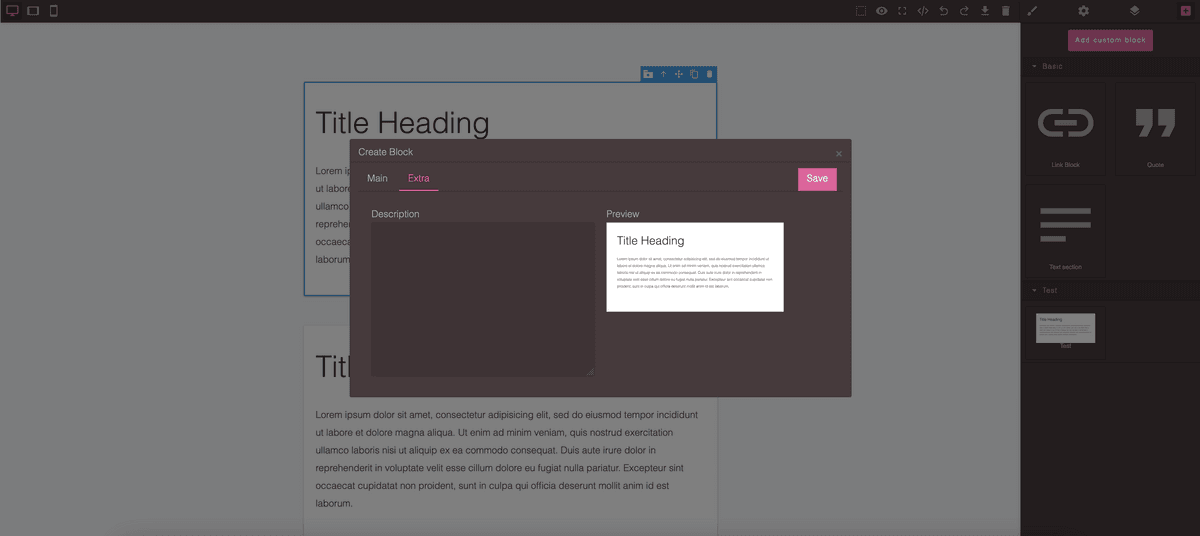The height and width of the screenshot is (536, 1200).
Task: Click the import download icon
Action: click(985, 11)
